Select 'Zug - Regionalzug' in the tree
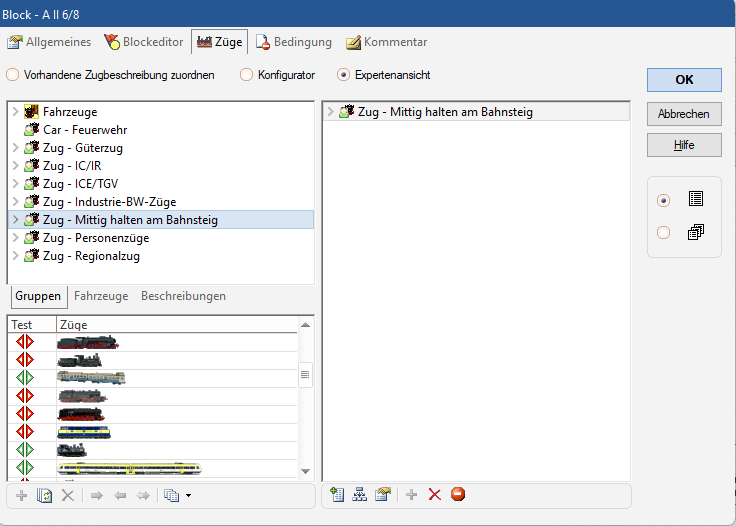The width and height of the screenshot is (736, 526). coord(91,256)
